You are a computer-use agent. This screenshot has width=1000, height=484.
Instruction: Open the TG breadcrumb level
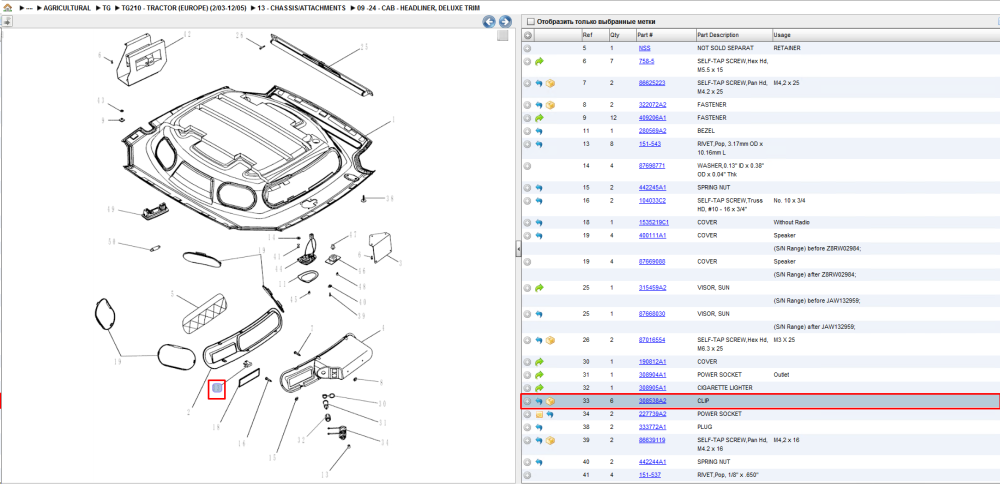pyautogui.click(x=107, y=8)
